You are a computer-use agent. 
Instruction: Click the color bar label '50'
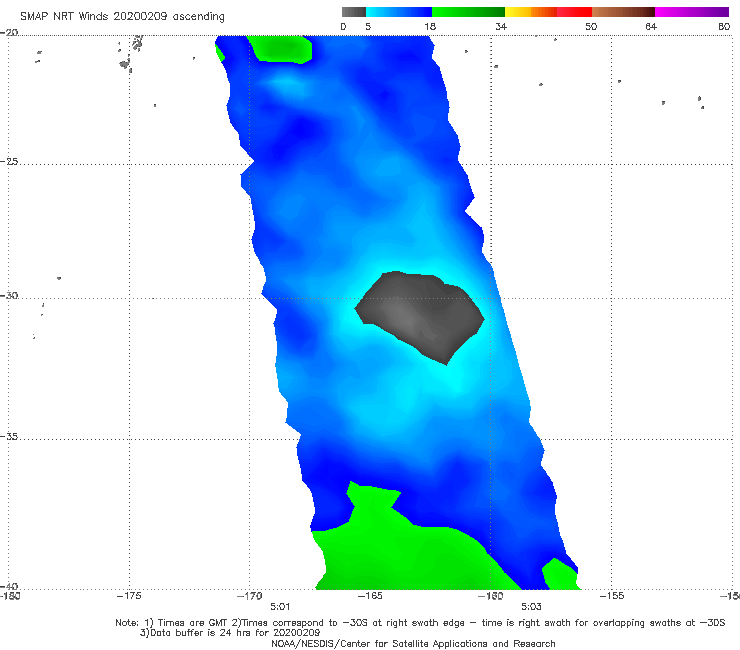click(591, 26)
